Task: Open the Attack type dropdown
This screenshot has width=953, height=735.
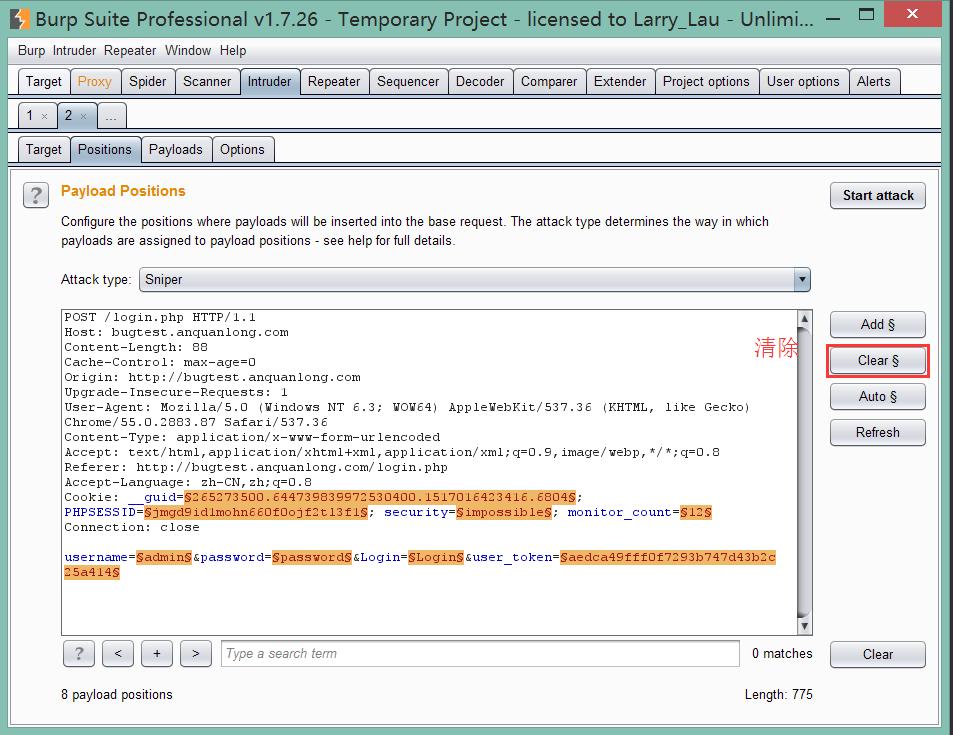Action: coord(475,280)
